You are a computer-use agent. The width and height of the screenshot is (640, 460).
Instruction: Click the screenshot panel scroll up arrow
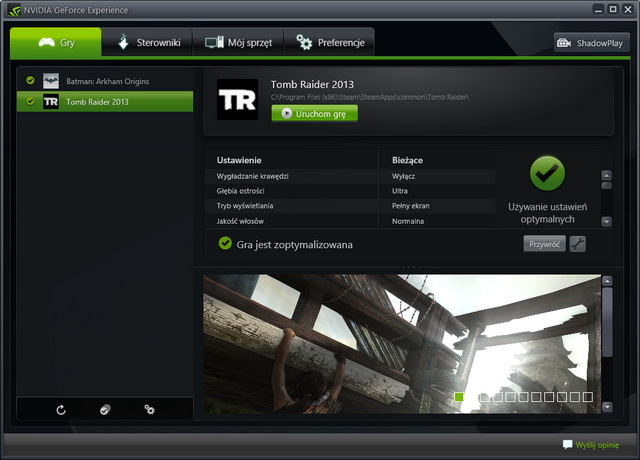point(607,281)
